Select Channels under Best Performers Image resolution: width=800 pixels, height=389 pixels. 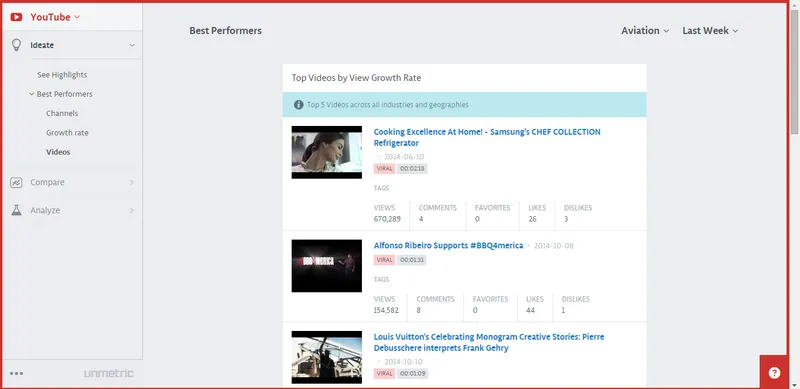coord(62,113)
